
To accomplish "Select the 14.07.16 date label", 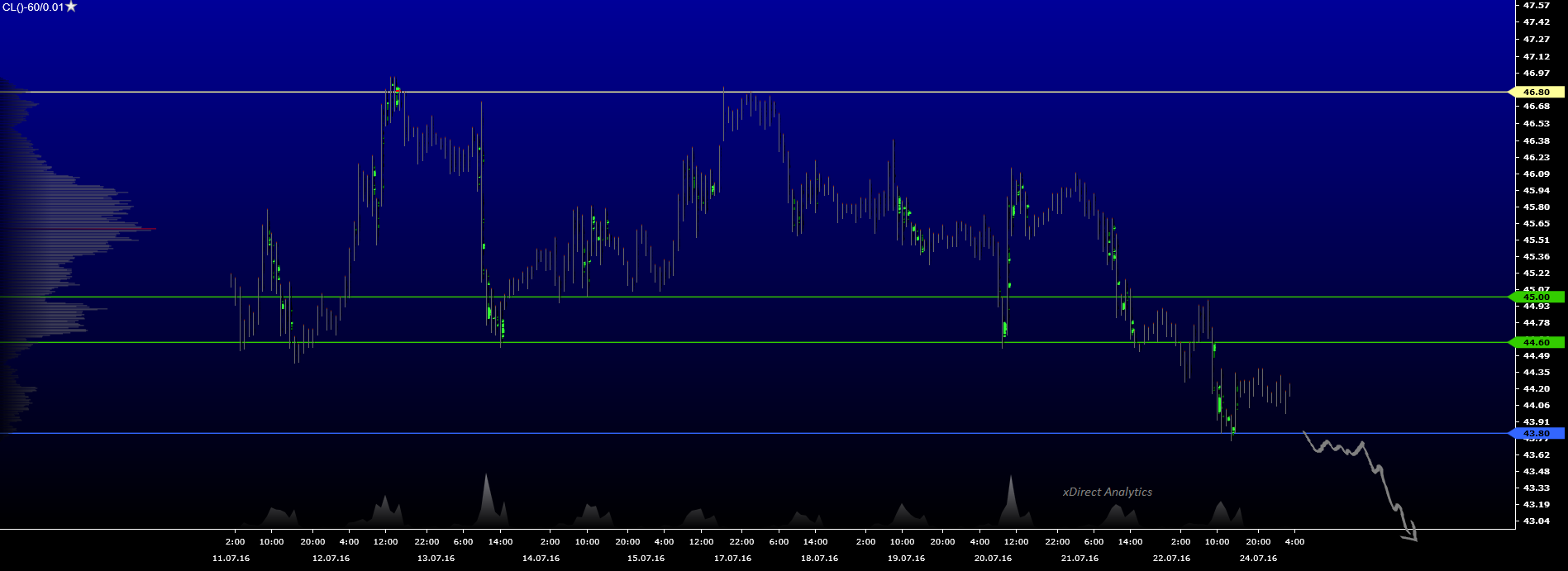I will (x=541, y=559).
